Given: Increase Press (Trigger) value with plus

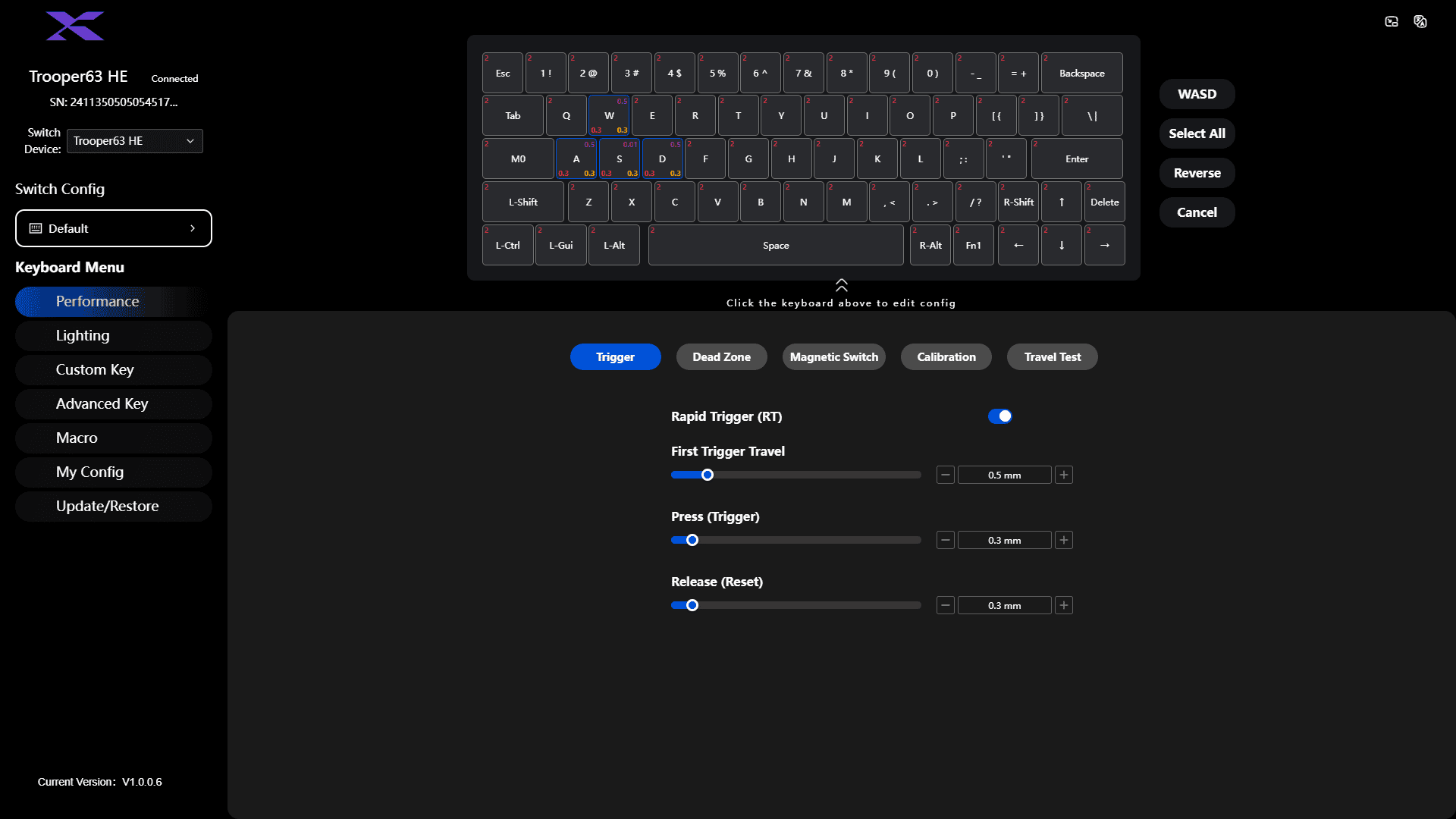Looking at the screenshot, I should point(1064,540).
